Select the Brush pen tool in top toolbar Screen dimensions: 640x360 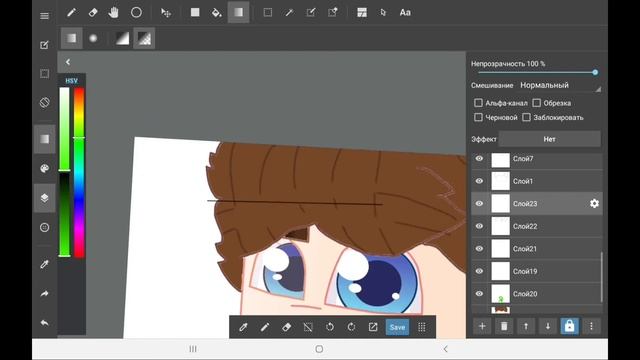pyautogui.click(x=71, y=13)
